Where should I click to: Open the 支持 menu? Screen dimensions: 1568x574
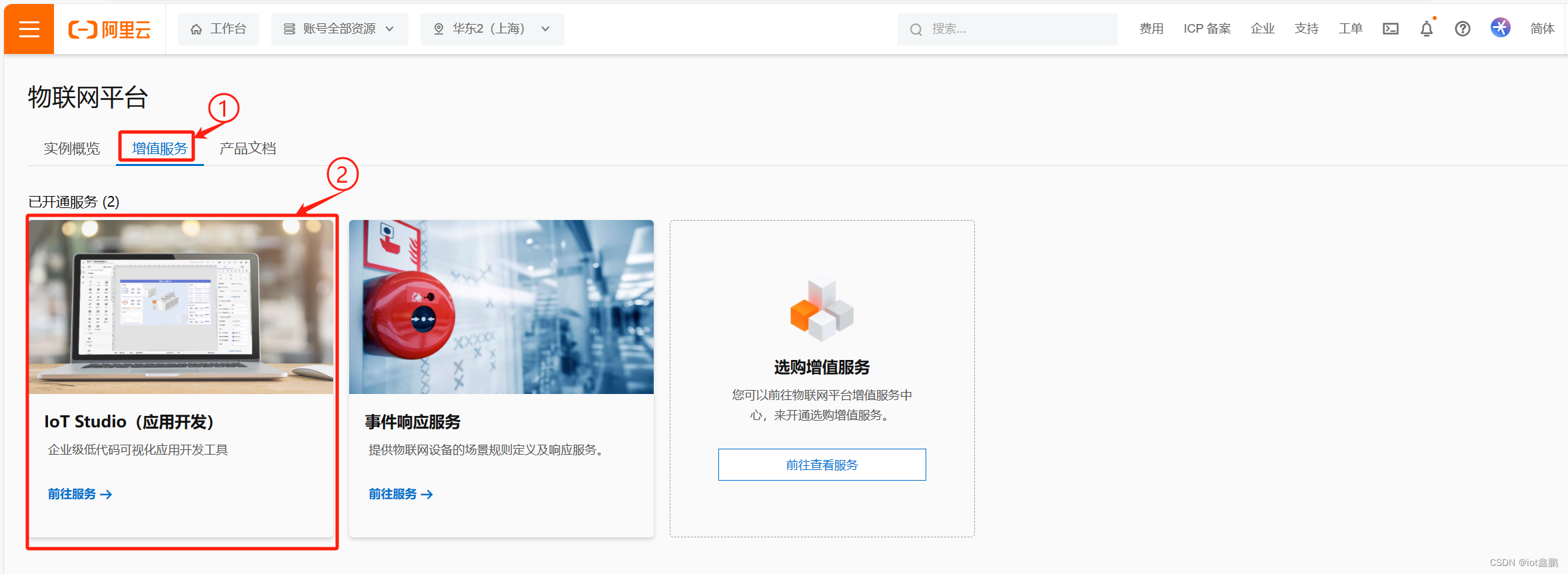click(1306, 29)
